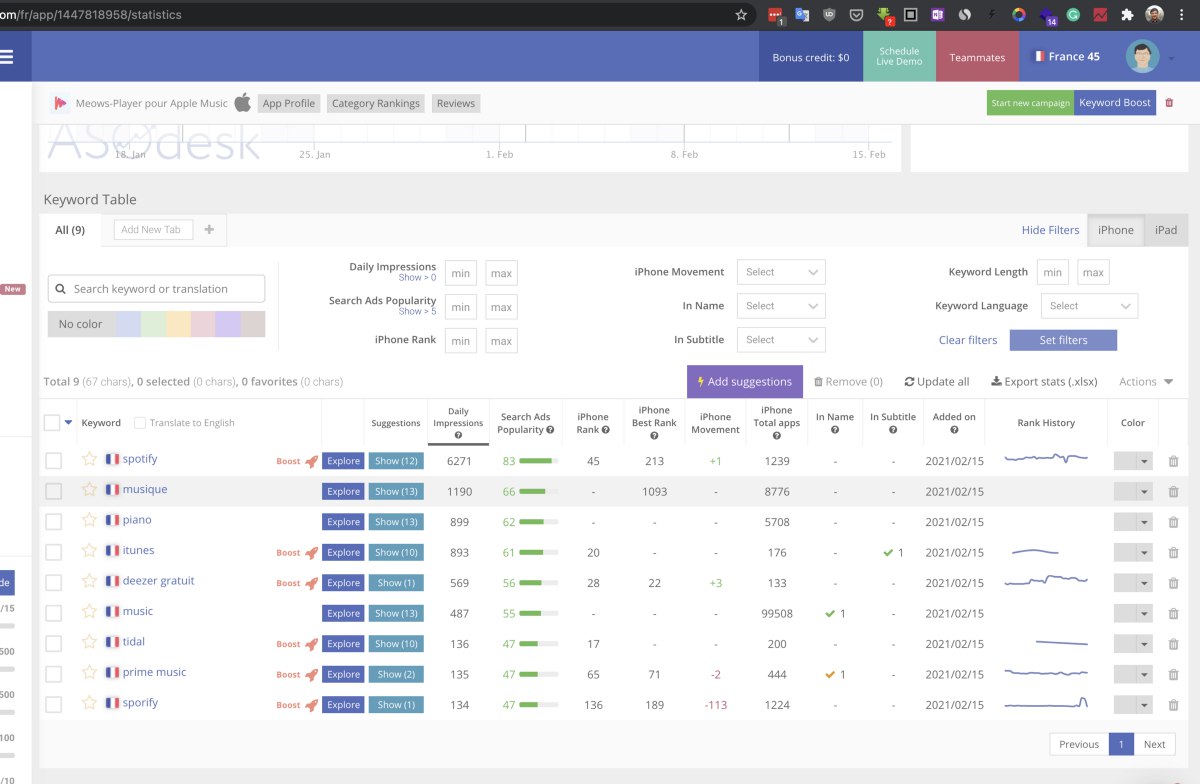
Task: Open the In Name filter dropdown
Action: click(x=781, y=306)
